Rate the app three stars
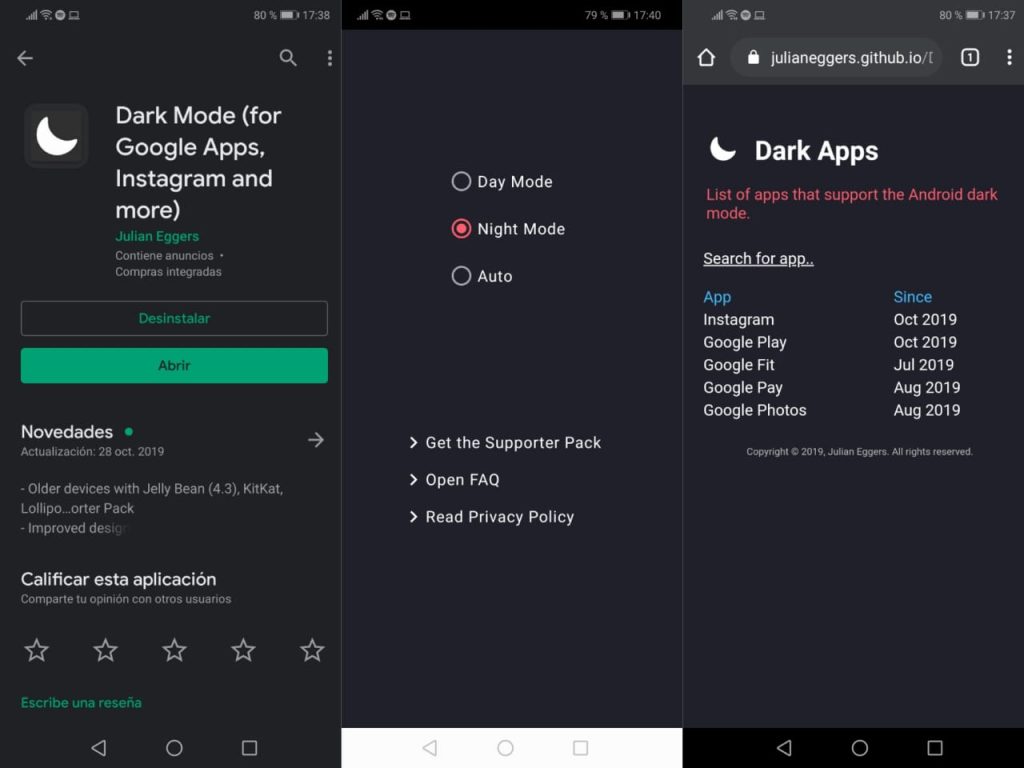The image size is (1024, 768). pos(174,650)
